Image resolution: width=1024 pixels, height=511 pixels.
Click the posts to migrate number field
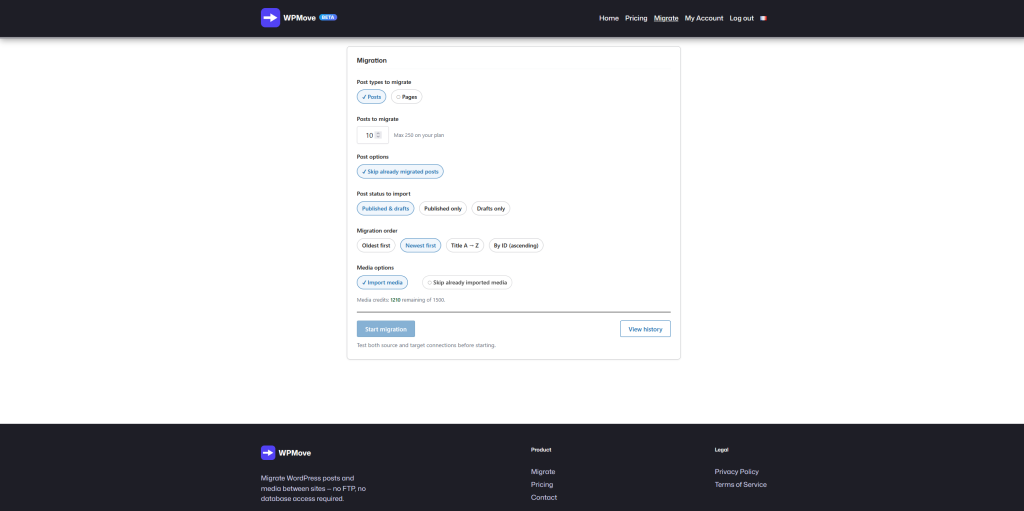(370, 135)
